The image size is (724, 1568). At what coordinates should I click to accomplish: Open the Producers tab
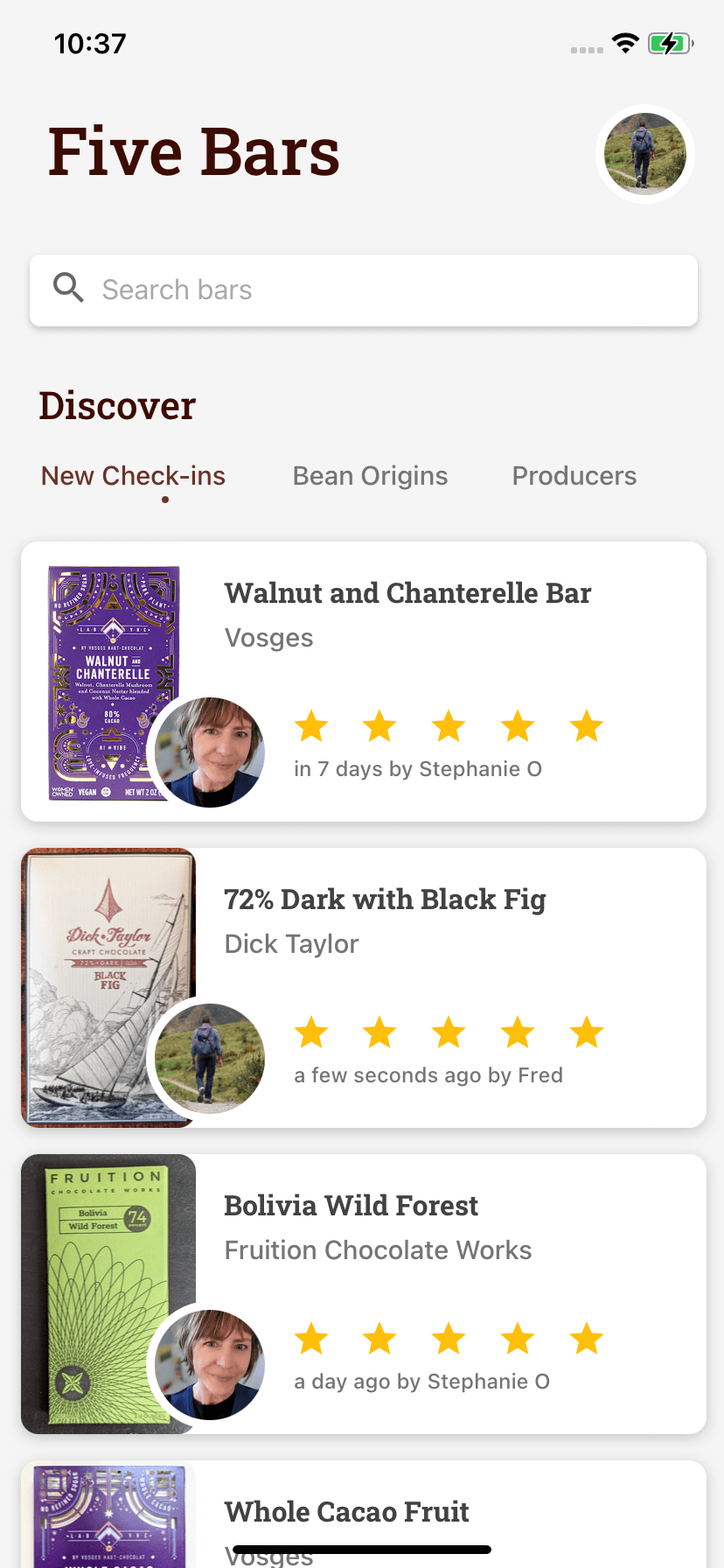(x=574, y=475)
